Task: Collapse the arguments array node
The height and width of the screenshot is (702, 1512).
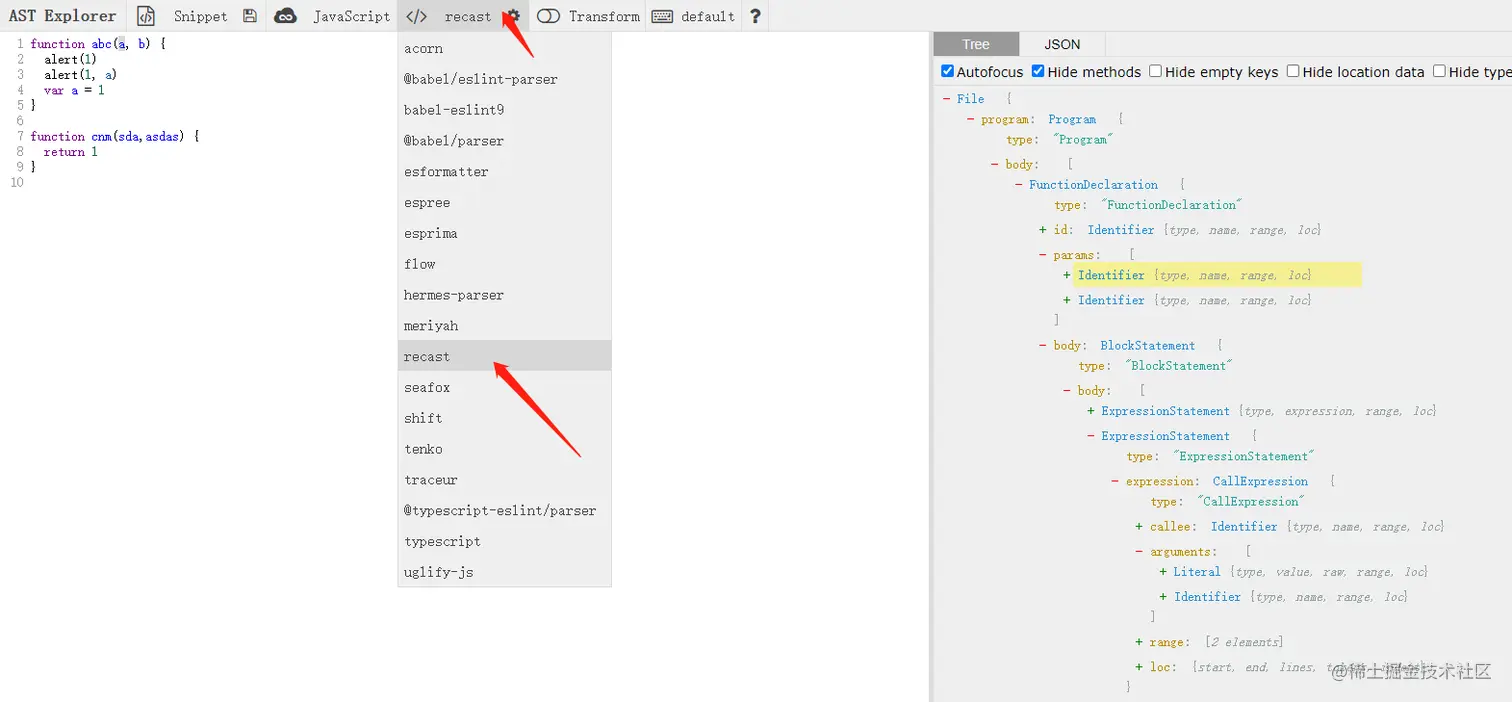Action: tap(1139, 552)
